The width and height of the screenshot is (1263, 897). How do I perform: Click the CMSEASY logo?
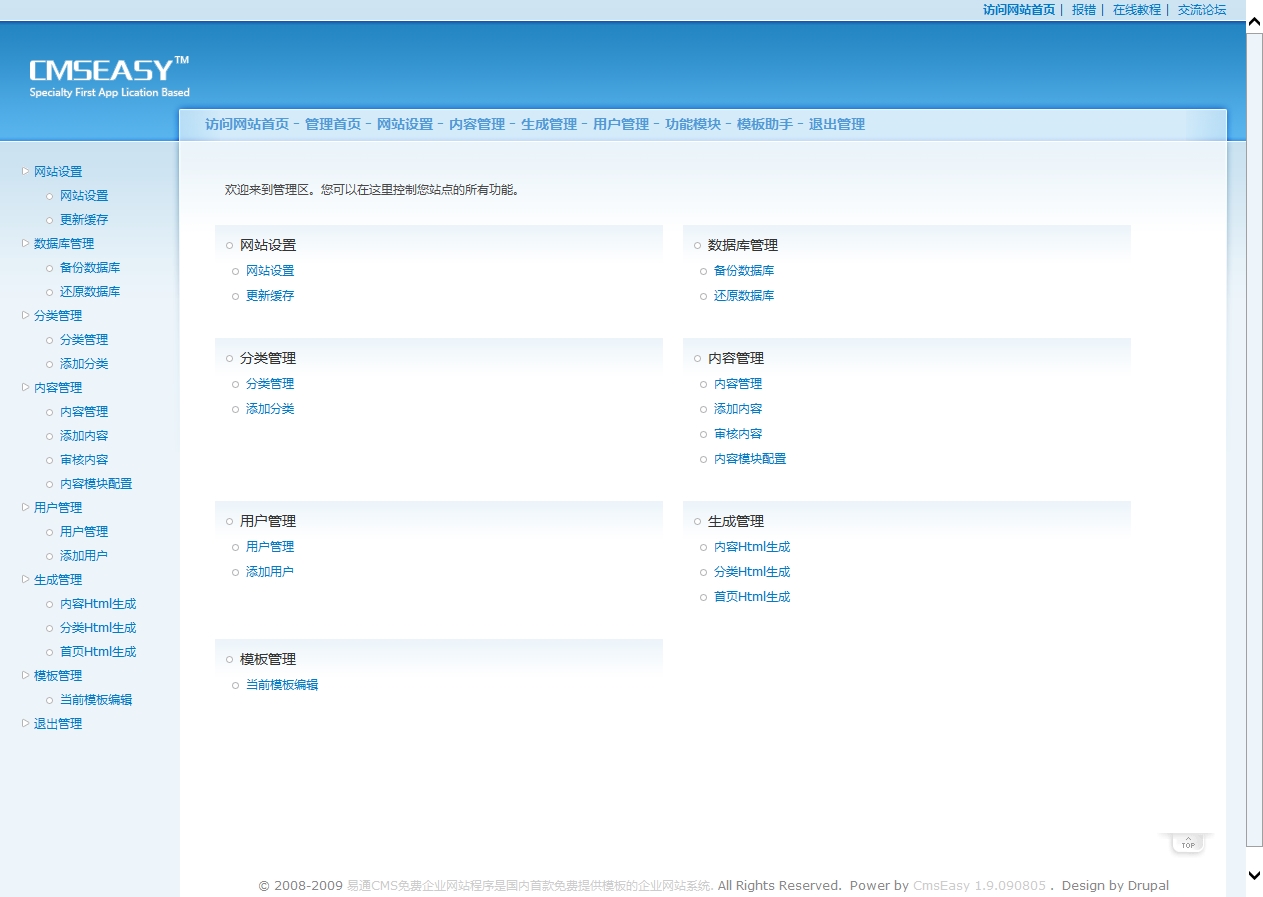point(109,76)
